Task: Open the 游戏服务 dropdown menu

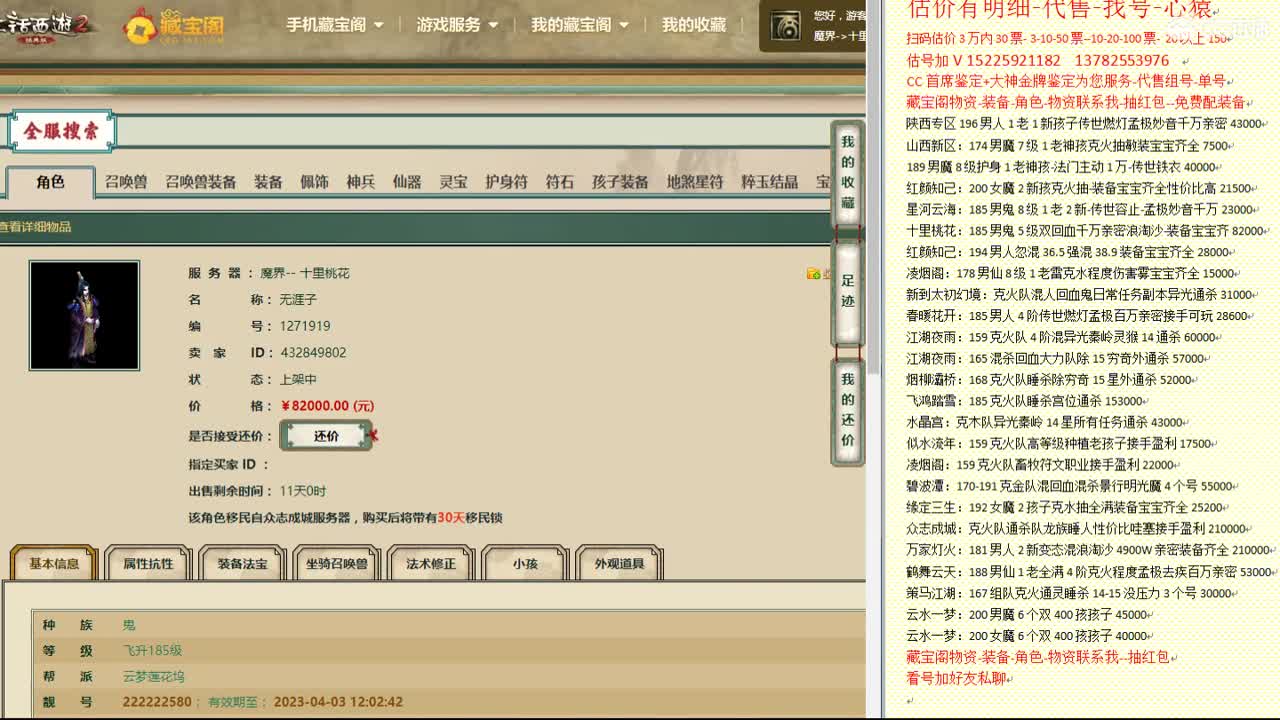Action: click(x=457, y=25)
